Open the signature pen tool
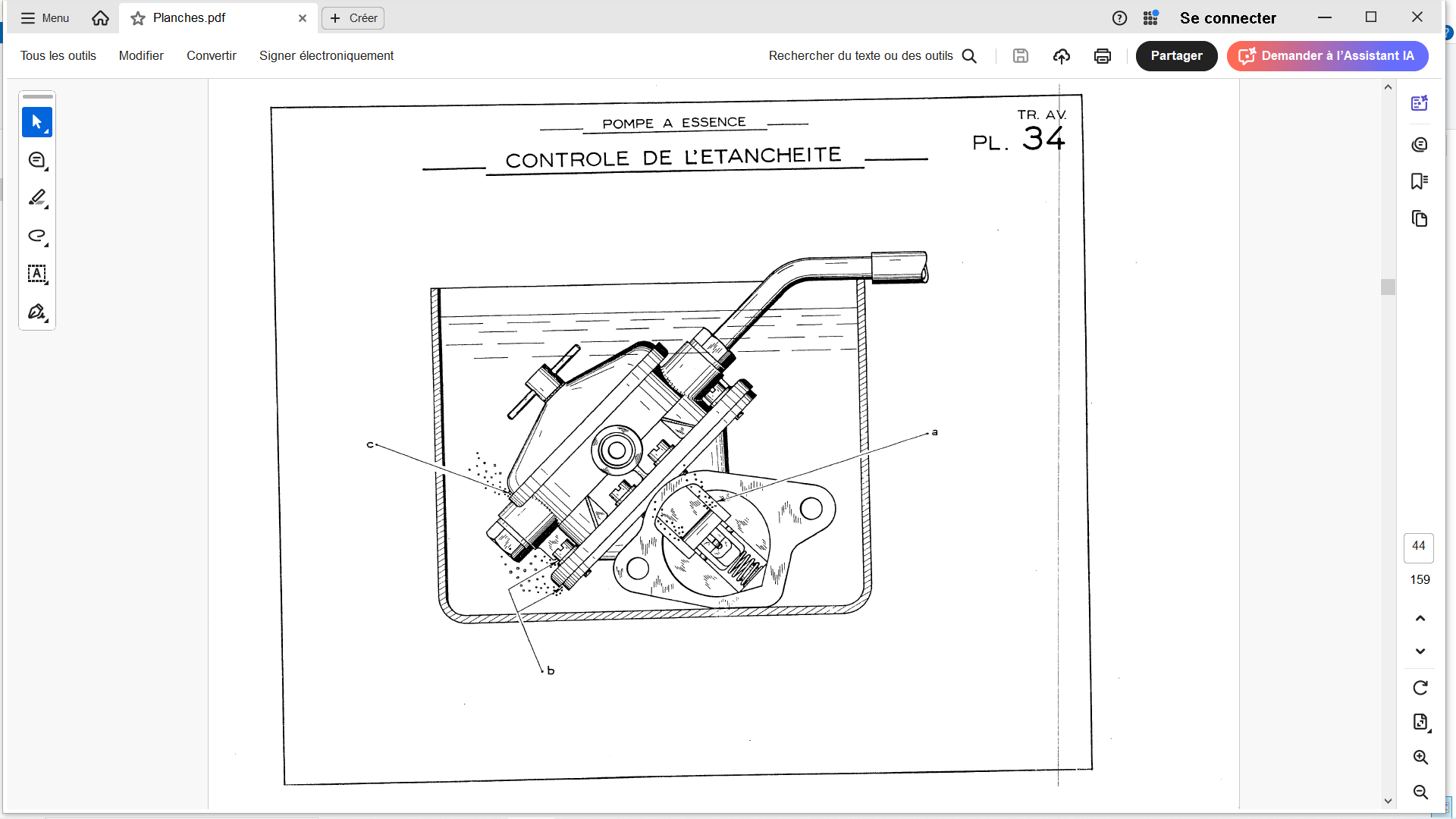 36,312
